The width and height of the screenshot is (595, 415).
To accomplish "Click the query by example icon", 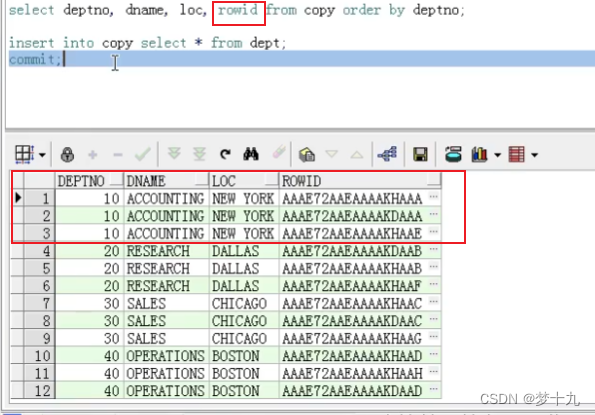I will click(307, 154).
